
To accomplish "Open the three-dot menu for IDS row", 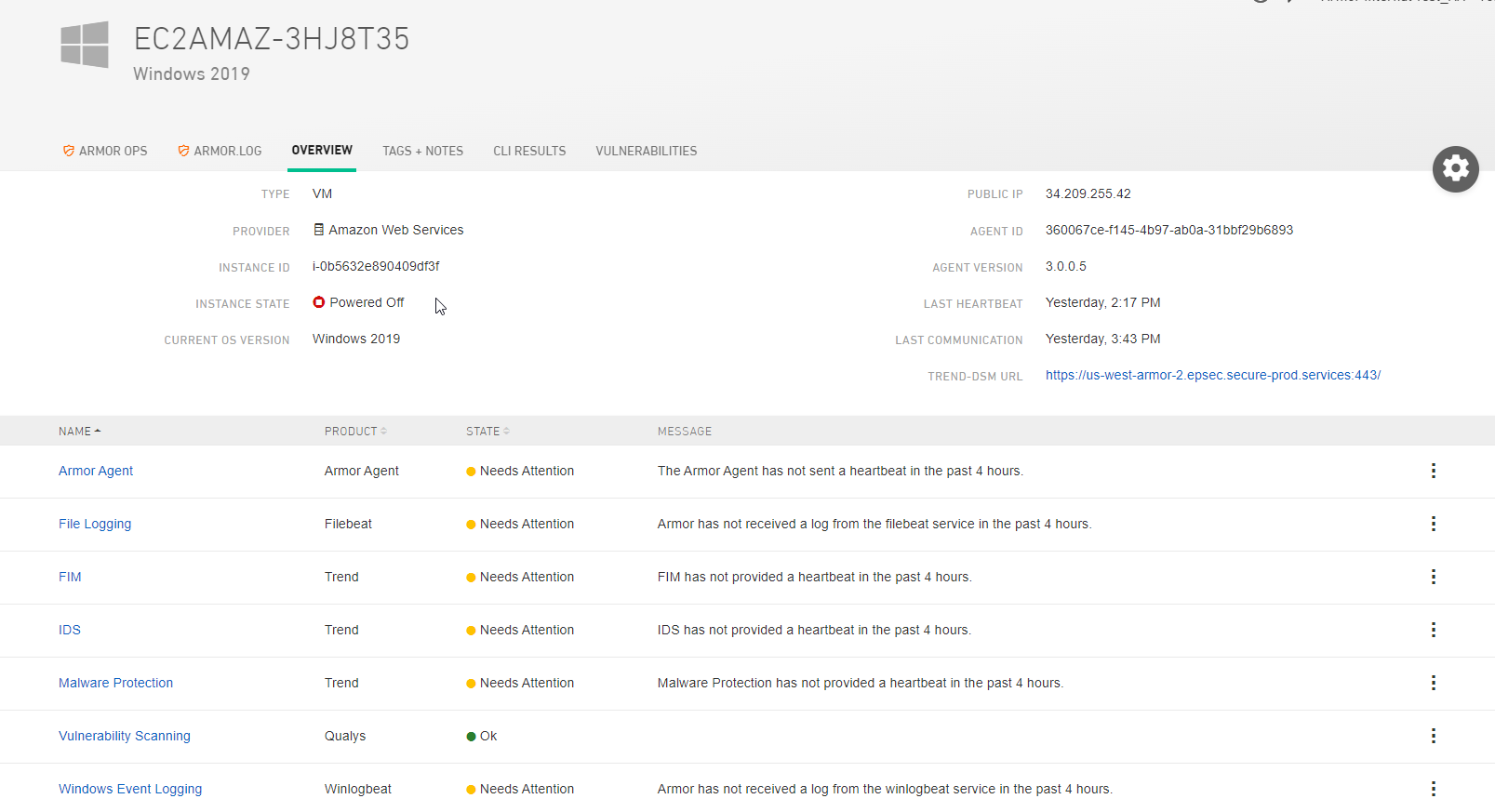I will click(x=1433, y=630).
